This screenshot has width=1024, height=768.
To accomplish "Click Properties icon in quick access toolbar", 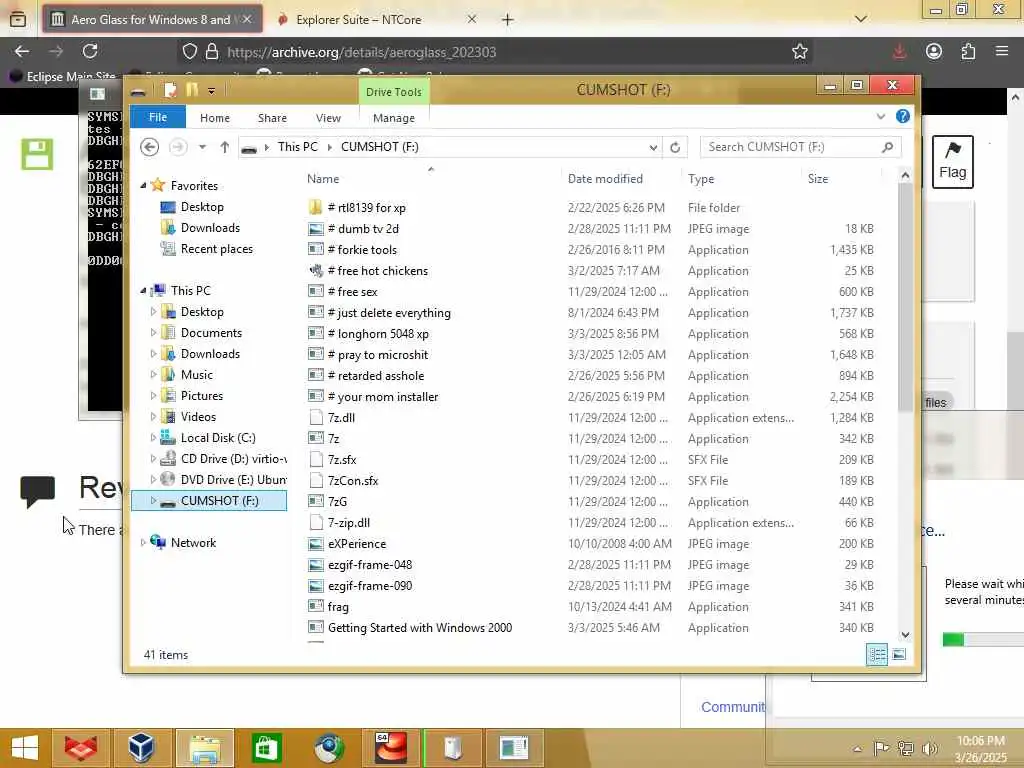I will [x=170, y=90].
